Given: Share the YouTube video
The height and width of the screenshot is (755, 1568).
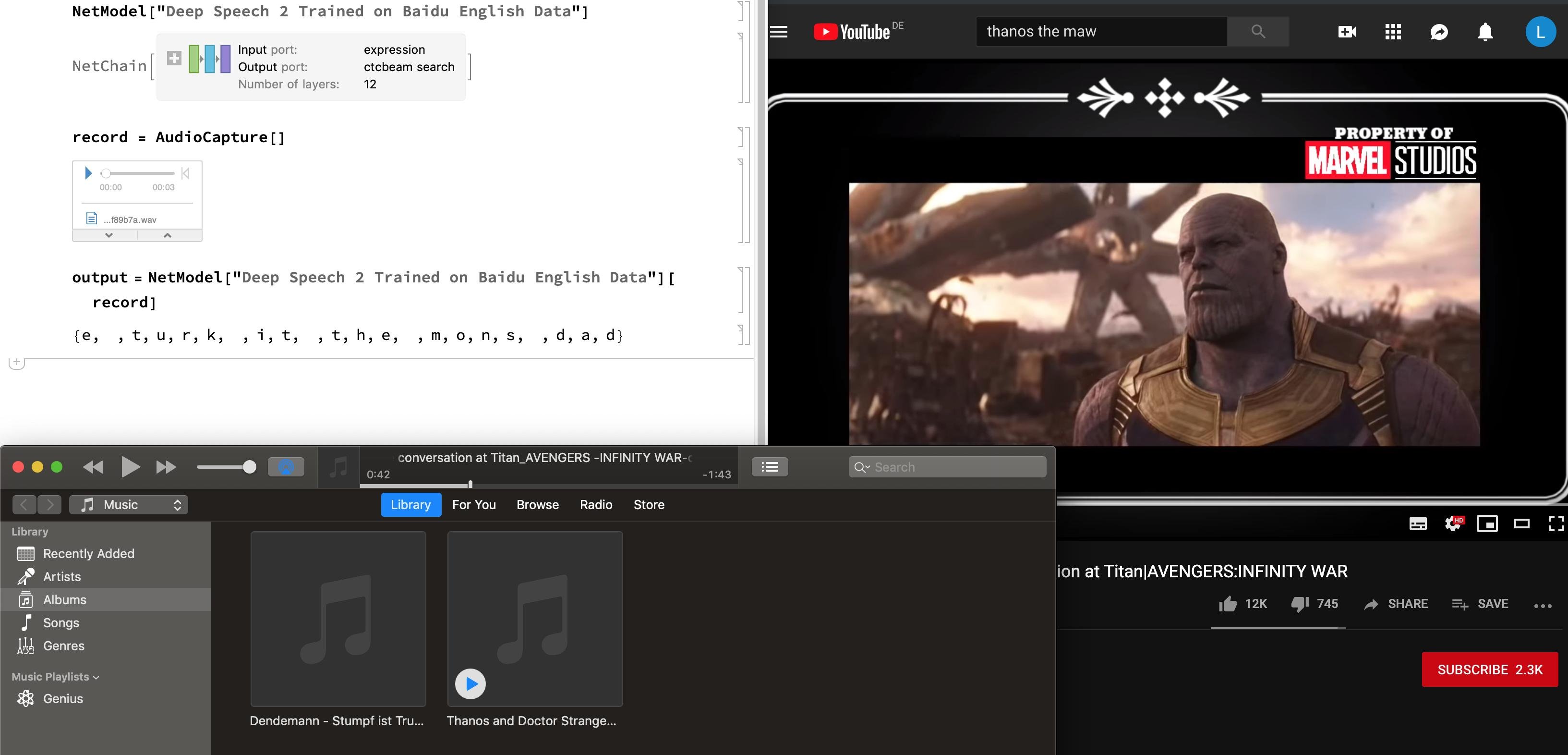Looking at the screenshot, I should (x=1396, y=603).
